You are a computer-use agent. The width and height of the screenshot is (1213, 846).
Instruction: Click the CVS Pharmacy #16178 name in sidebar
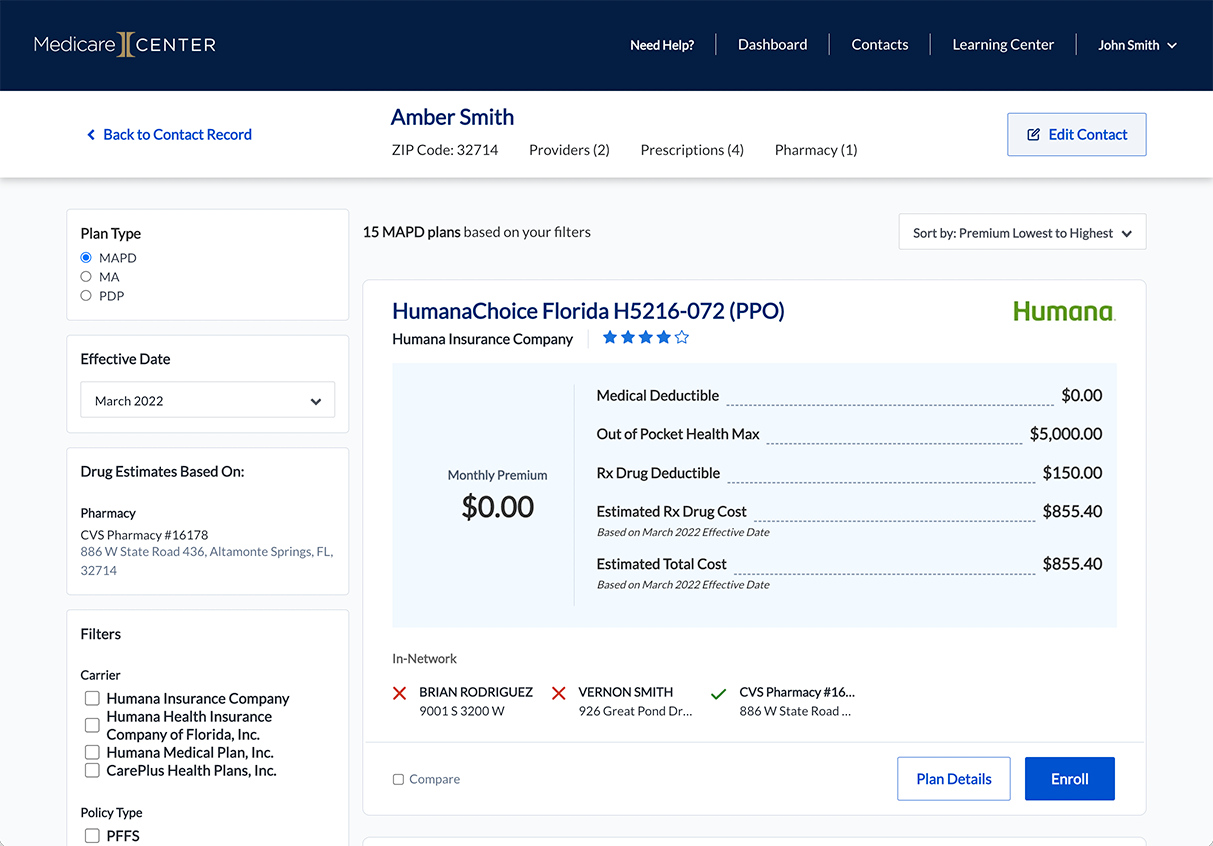(144, 535)
